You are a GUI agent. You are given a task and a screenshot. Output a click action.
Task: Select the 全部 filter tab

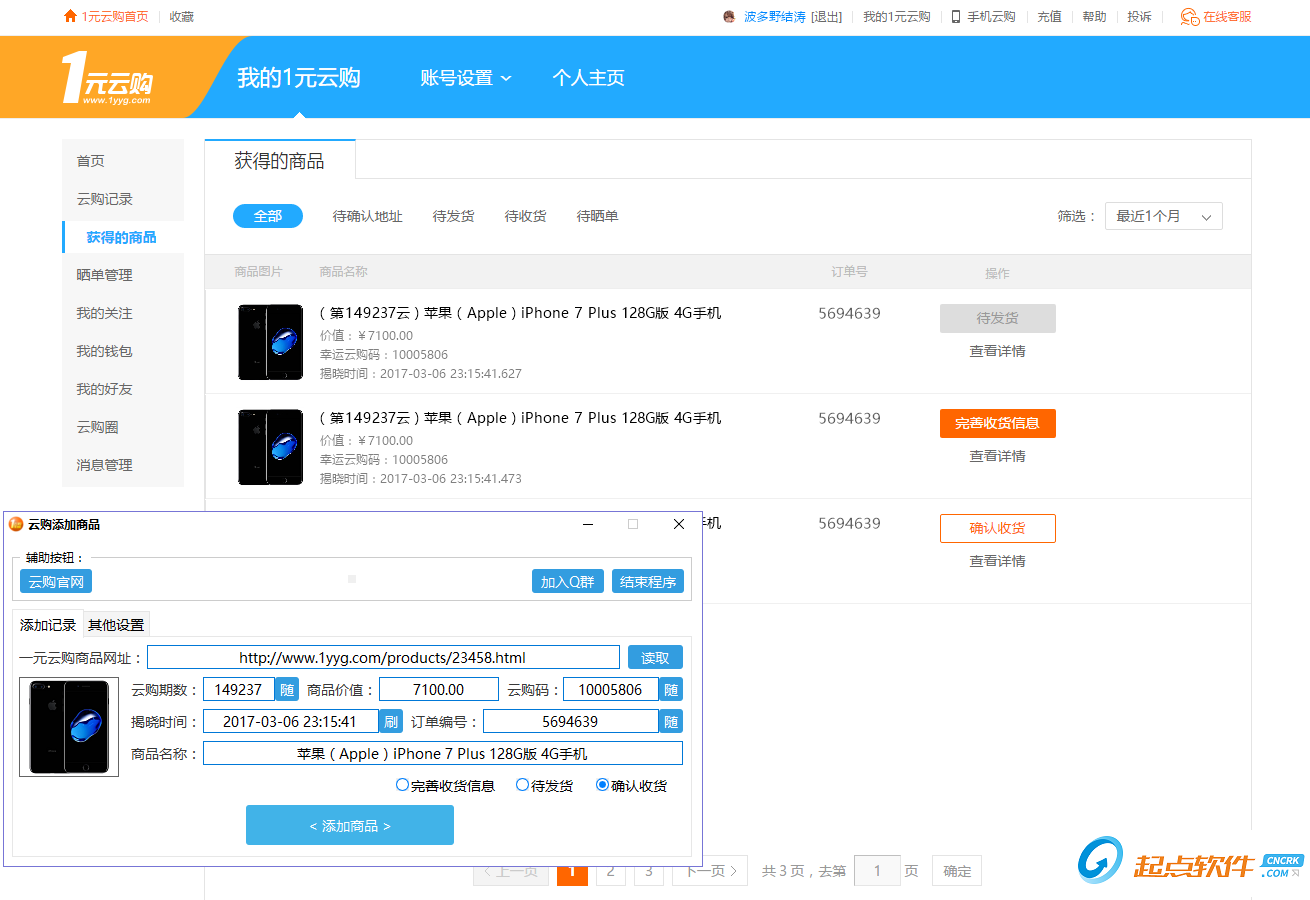point(268,216)
